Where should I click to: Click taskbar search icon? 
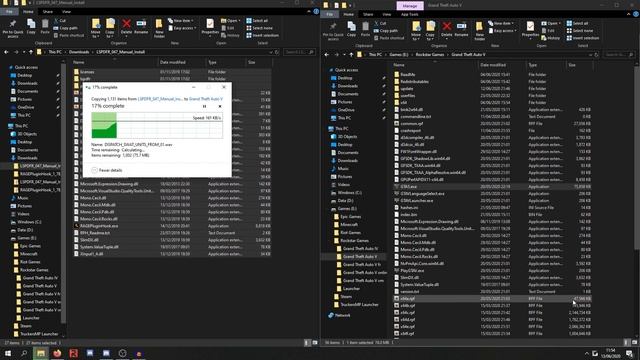[24, 353]
